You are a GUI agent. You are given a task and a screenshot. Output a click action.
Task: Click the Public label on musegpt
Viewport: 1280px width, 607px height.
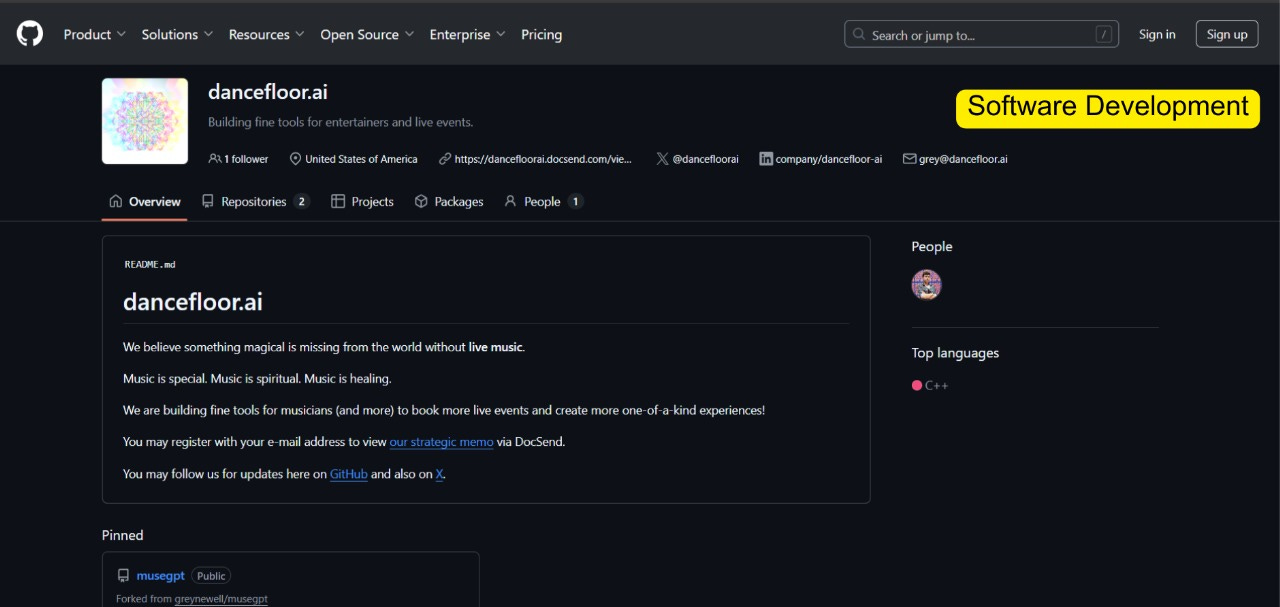point(211,576)
